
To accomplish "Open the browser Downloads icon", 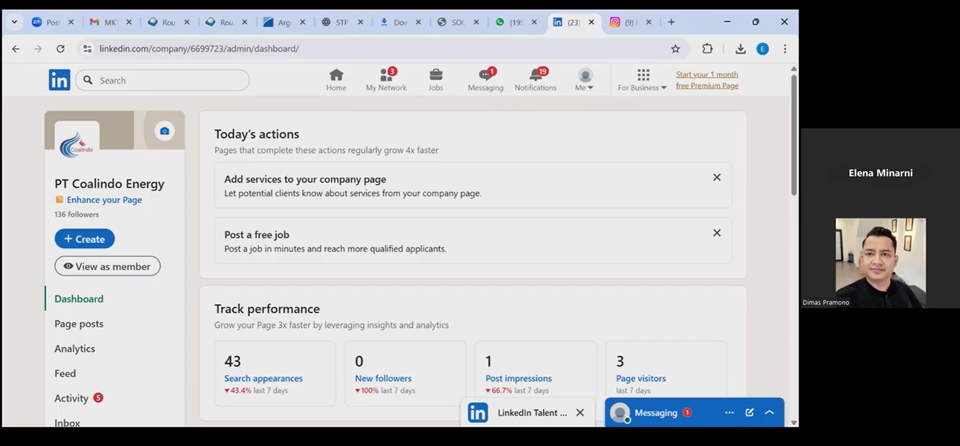I will tap(740, 49).
